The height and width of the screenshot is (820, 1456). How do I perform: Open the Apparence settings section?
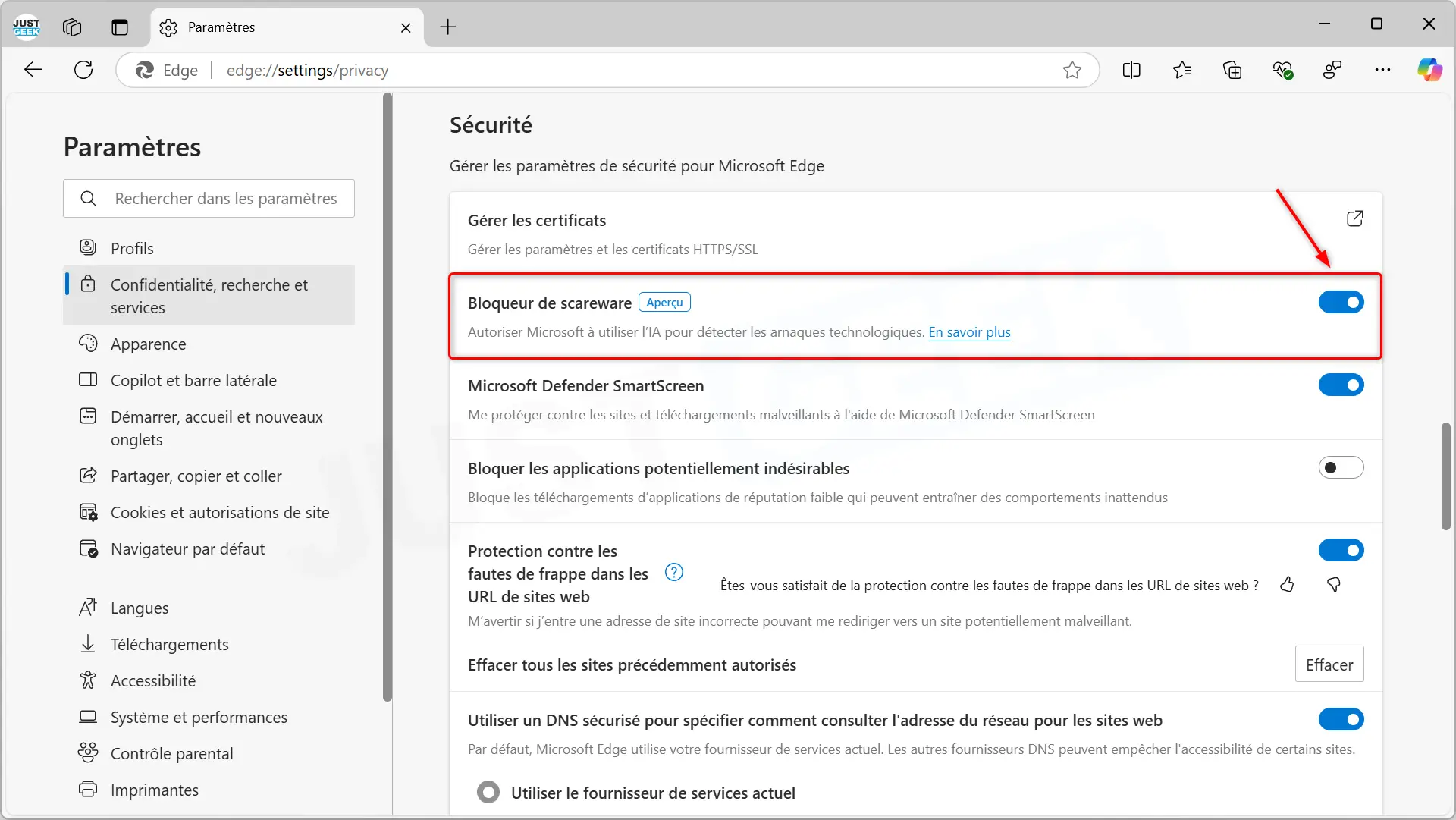pos(149,344)
